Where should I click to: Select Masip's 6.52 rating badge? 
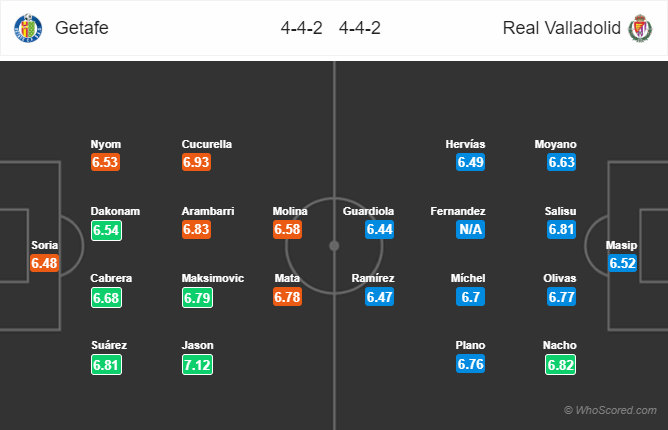point(622,264)
